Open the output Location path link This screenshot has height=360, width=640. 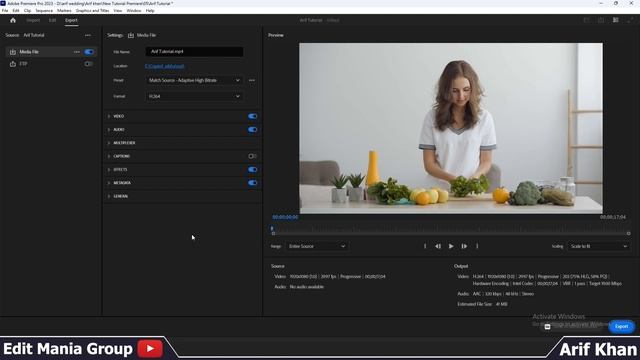(164, 66)
